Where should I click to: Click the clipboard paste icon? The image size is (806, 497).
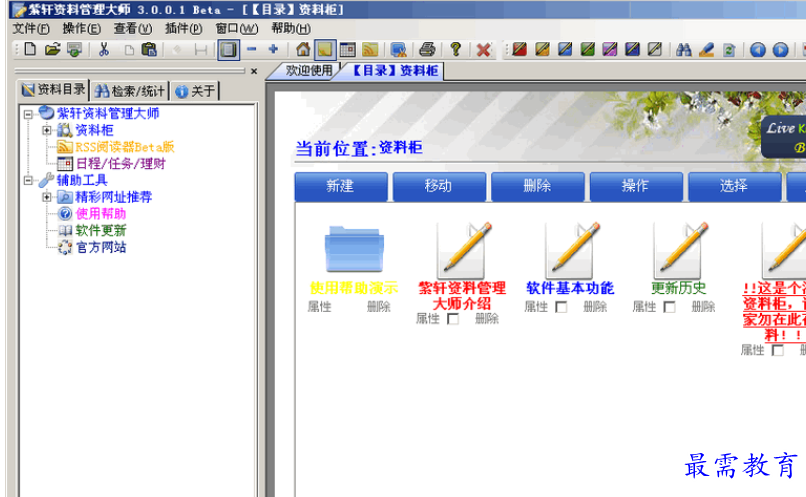point(149,49)
